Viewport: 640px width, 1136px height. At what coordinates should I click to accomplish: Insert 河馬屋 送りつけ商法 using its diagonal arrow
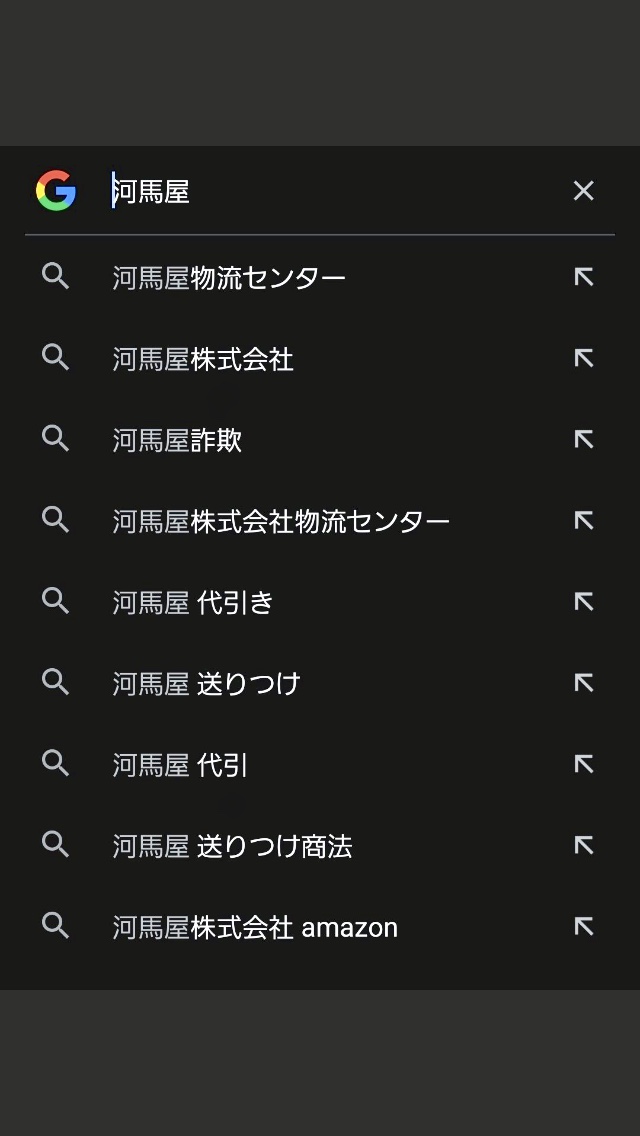583,845
